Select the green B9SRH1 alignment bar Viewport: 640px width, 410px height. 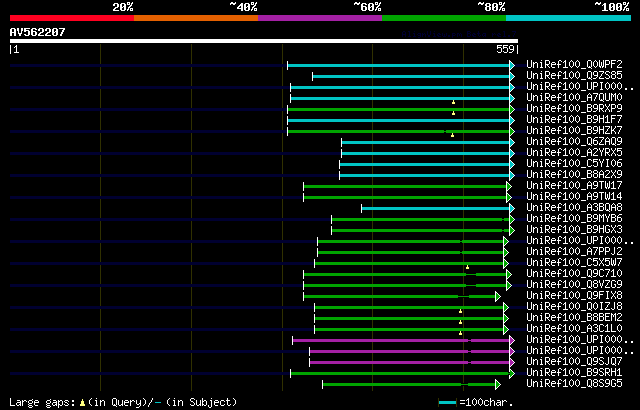[x=400, y=374]
